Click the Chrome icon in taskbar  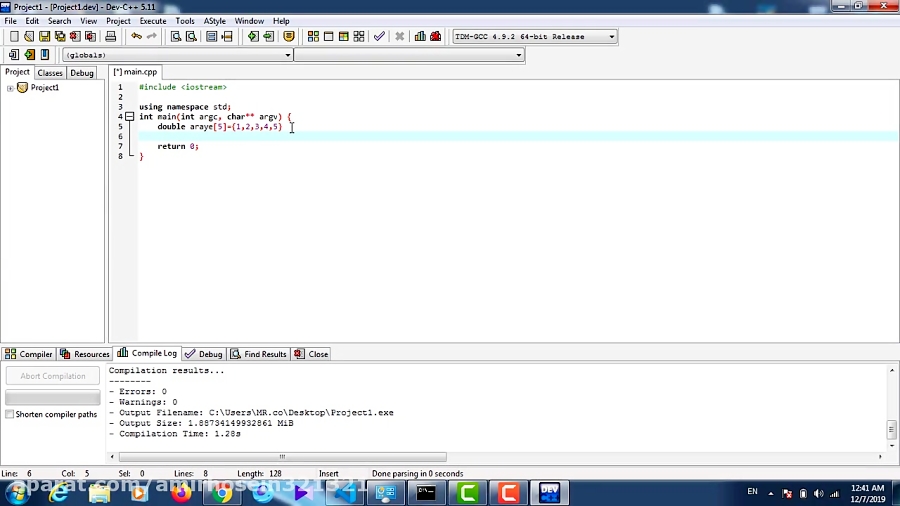(x=222, y=492)
